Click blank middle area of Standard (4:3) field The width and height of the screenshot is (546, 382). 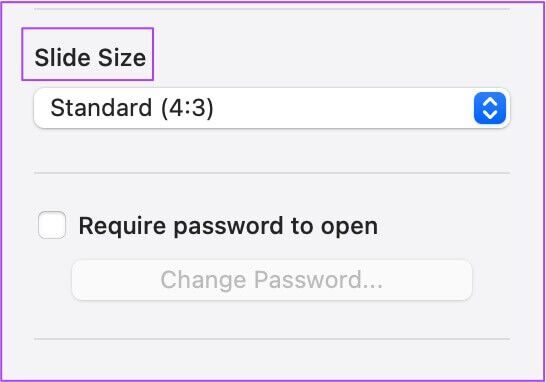[x=343, y=108]
